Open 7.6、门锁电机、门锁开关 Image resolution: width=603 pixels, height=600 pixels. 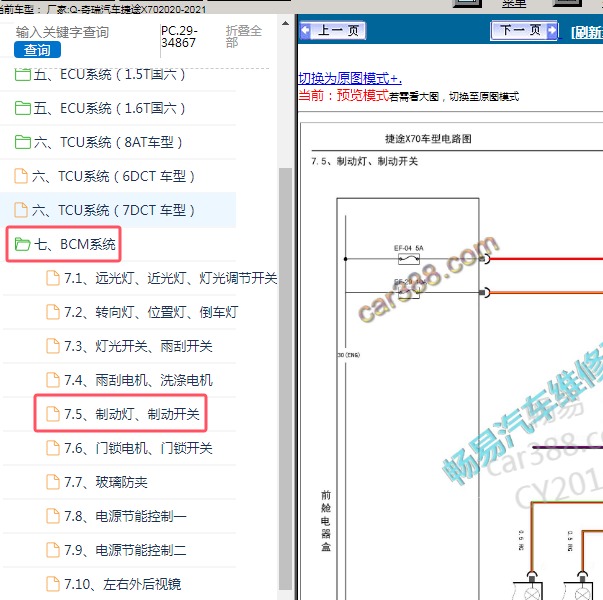pyautogui.click(x=138, y=448)
